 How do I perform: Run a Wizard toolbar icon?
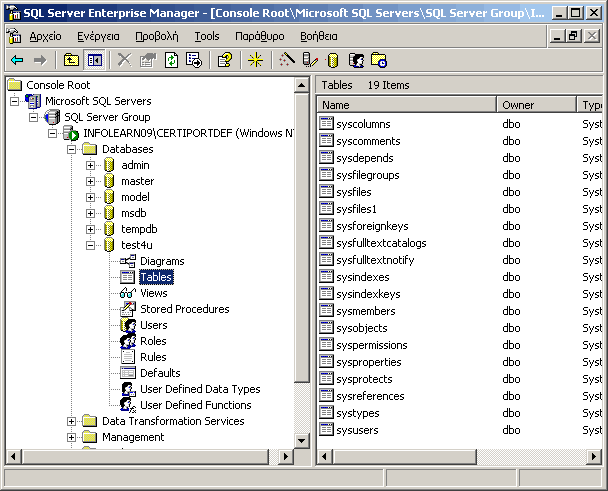287,60
